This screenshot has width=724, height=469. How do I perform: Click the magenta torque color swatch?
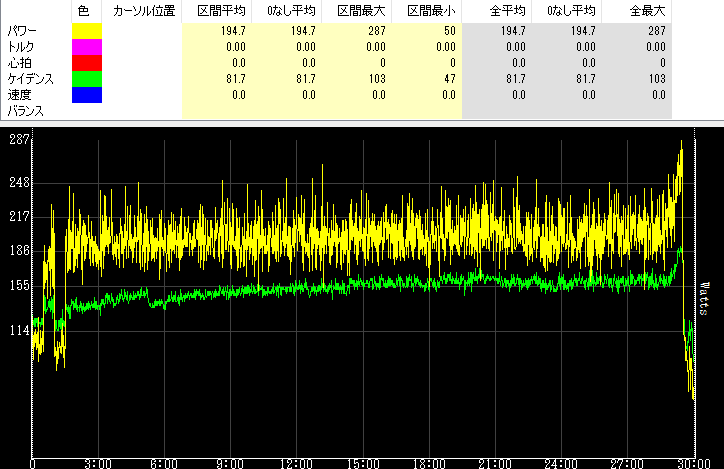click(87, 47)
